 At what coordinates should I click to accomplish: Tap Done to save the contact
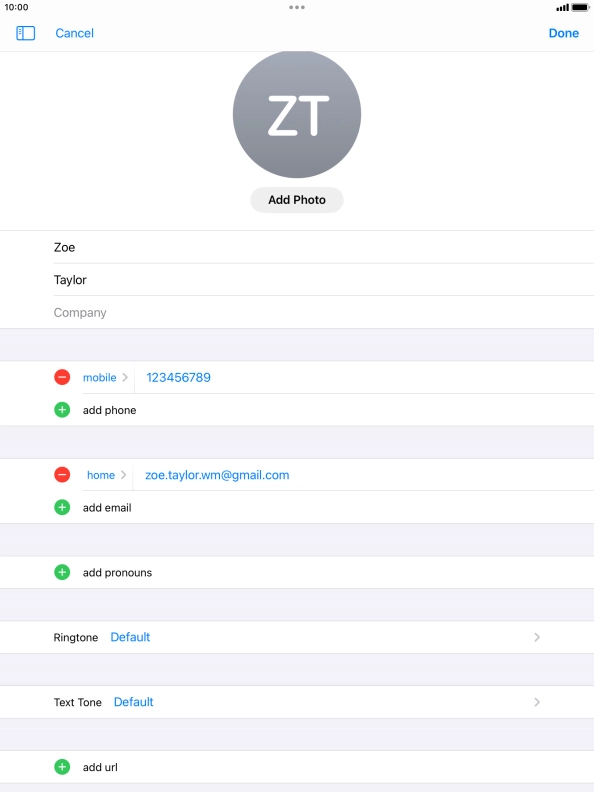tap(564, 33)
